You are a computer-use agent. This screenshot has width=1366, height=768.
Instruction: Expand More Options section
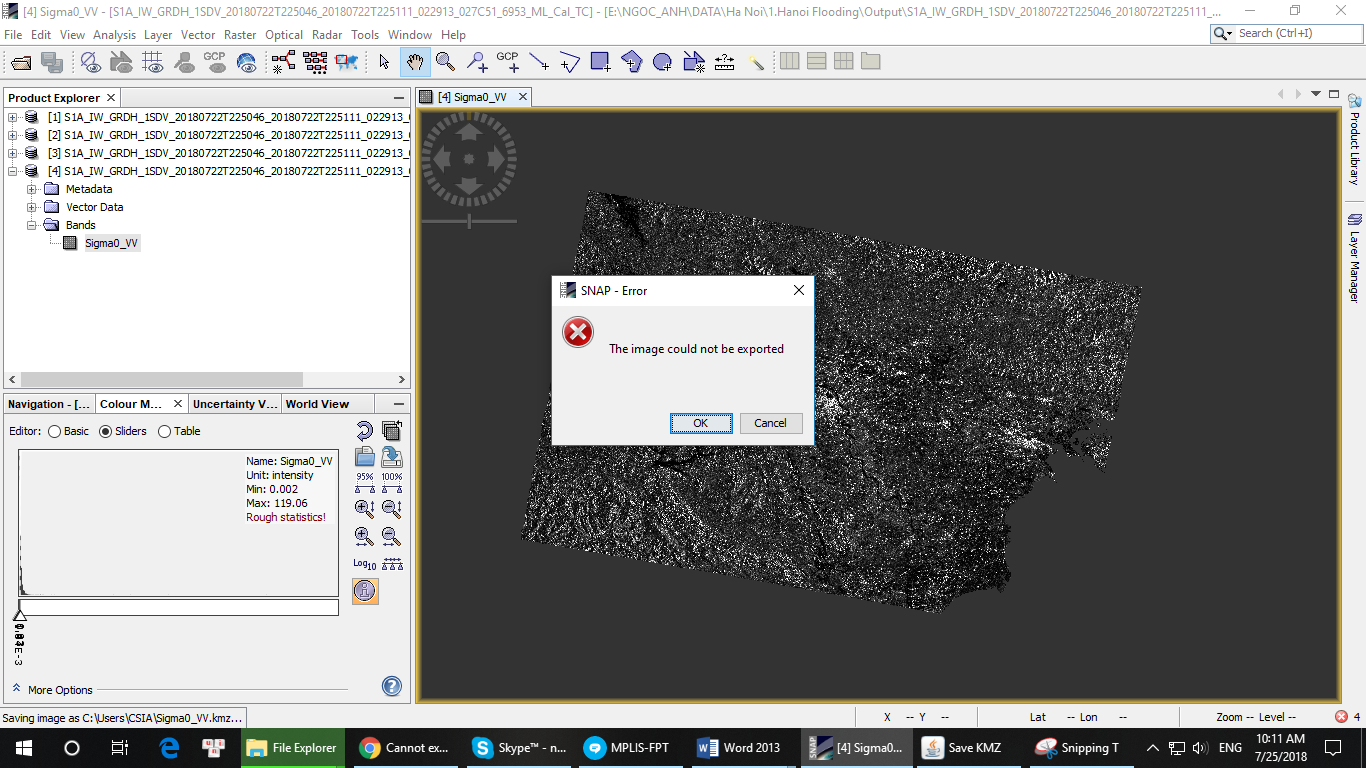pyautogui.click(x=18, y=689)
